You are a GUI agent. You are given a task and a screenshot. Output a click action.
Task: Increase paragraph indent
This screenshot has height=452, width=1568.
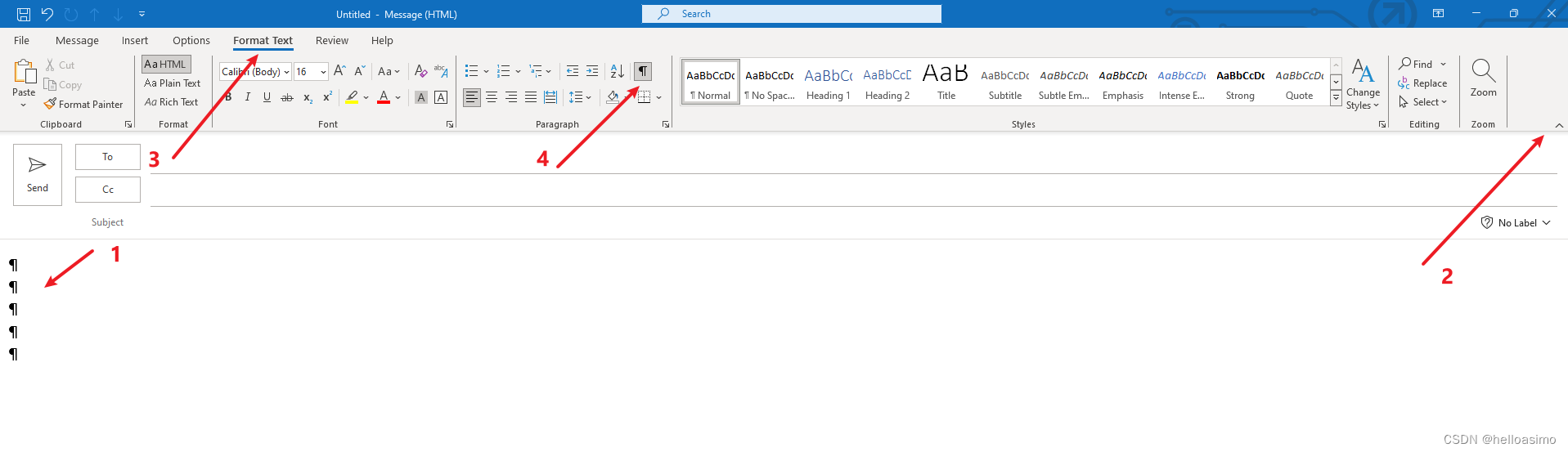click(x=592, y=71)
